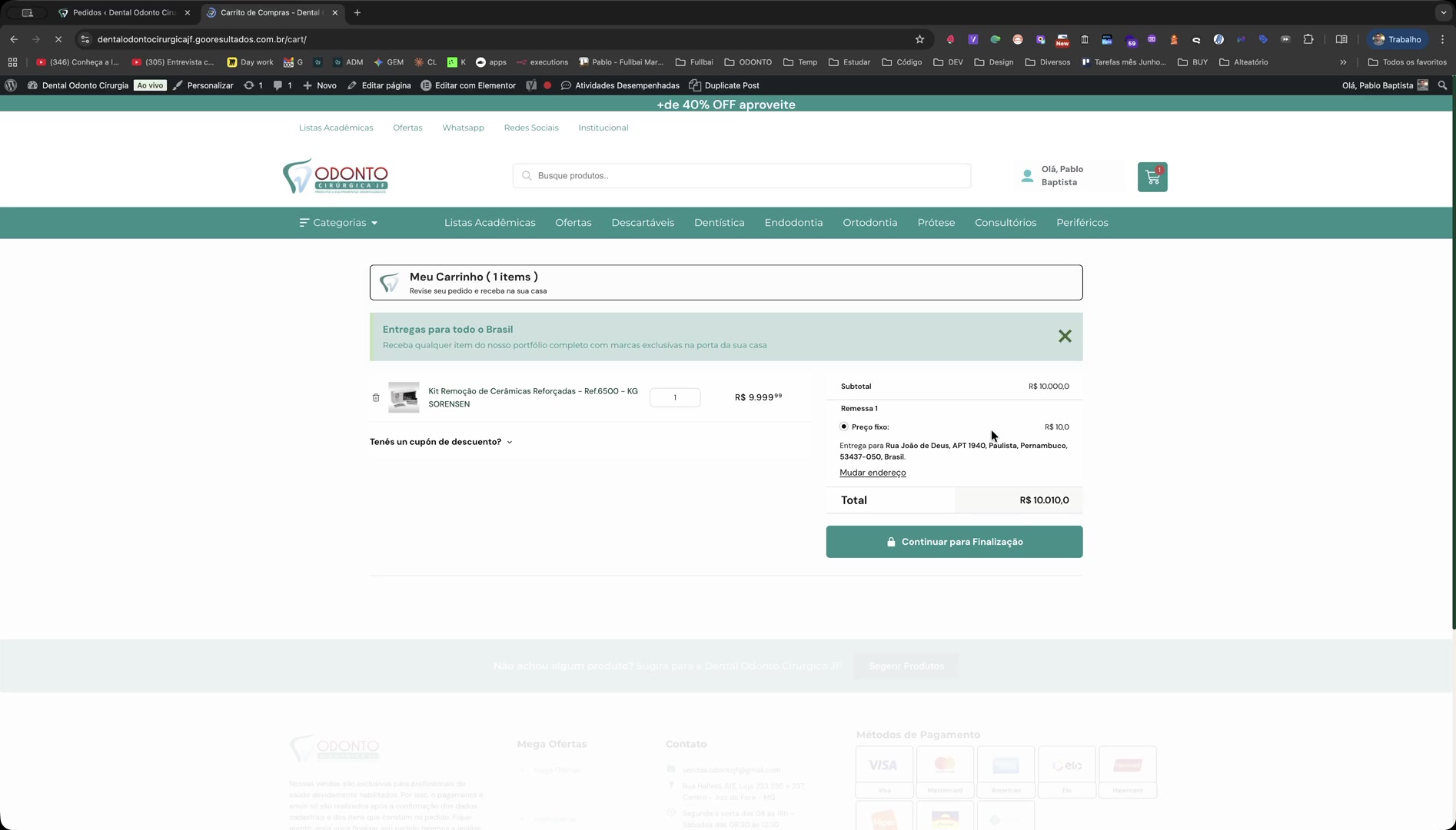Screen dimensions: 1456x830
Task: Show hidden bookmarks with the overflow chevron
Action: tap(1343, 62)
